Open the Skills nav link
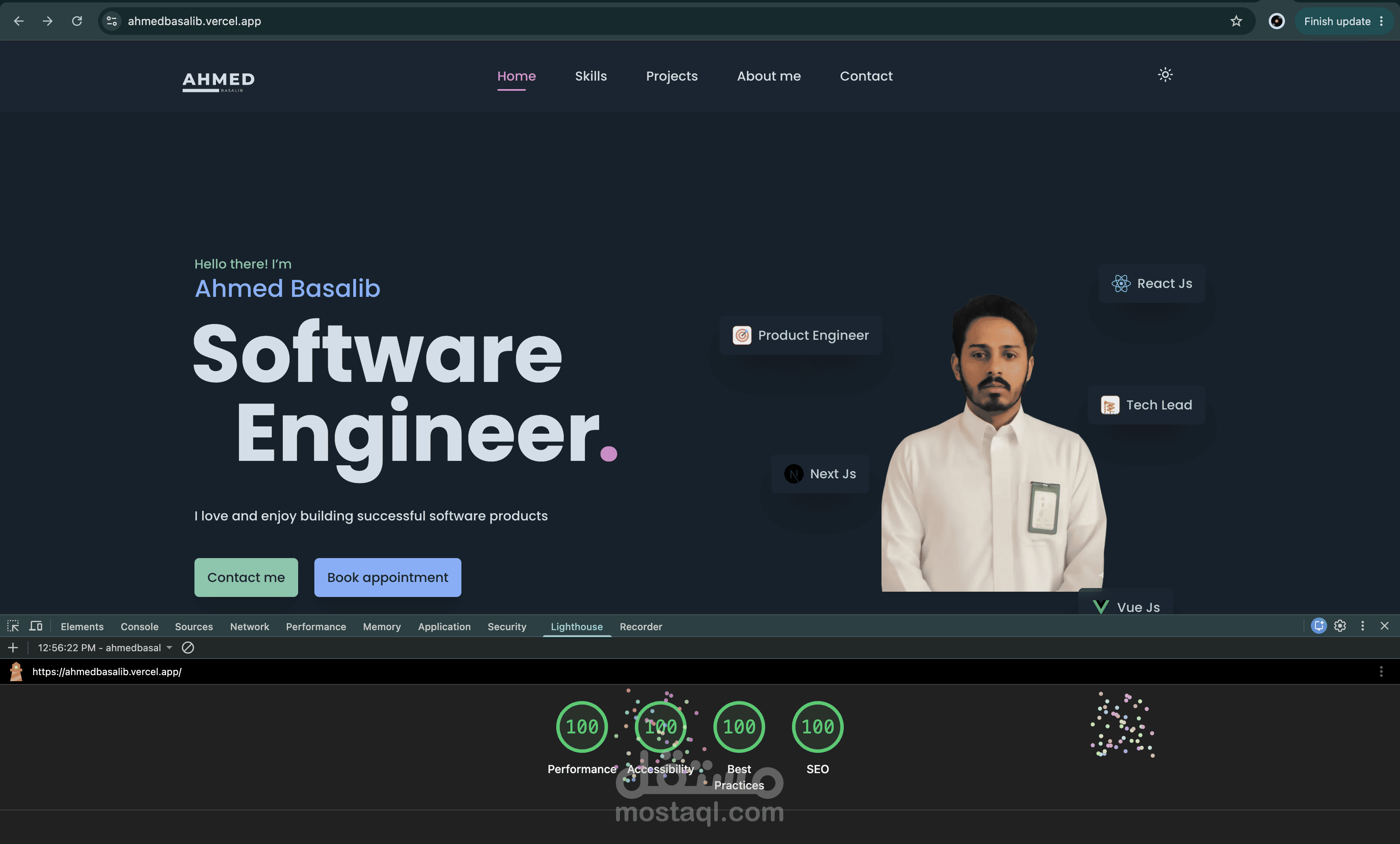1400x844 pixels. click(591, 76)
